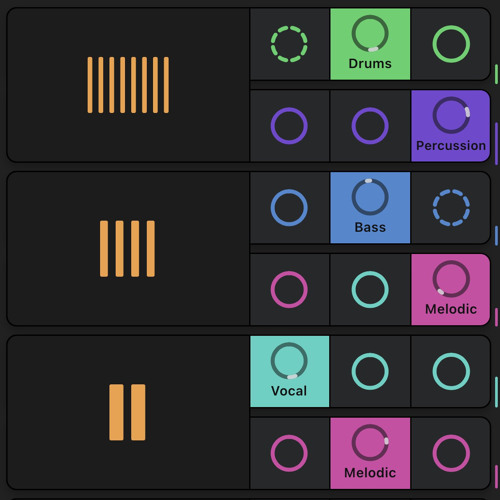Select Melodic cell in bottom pink row
This screenshot has width=500, height=500.
(x=370, y=453)
